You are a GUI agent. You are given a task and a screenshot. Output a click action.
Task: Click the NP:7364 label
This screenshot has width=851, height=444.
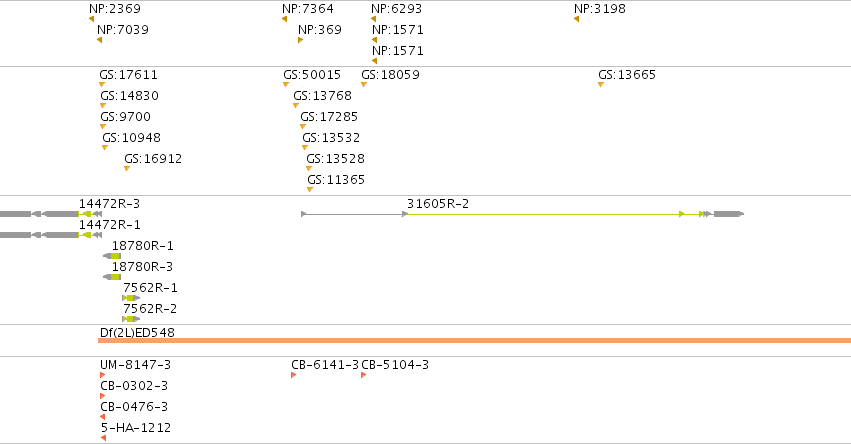[x=308, y=9]
